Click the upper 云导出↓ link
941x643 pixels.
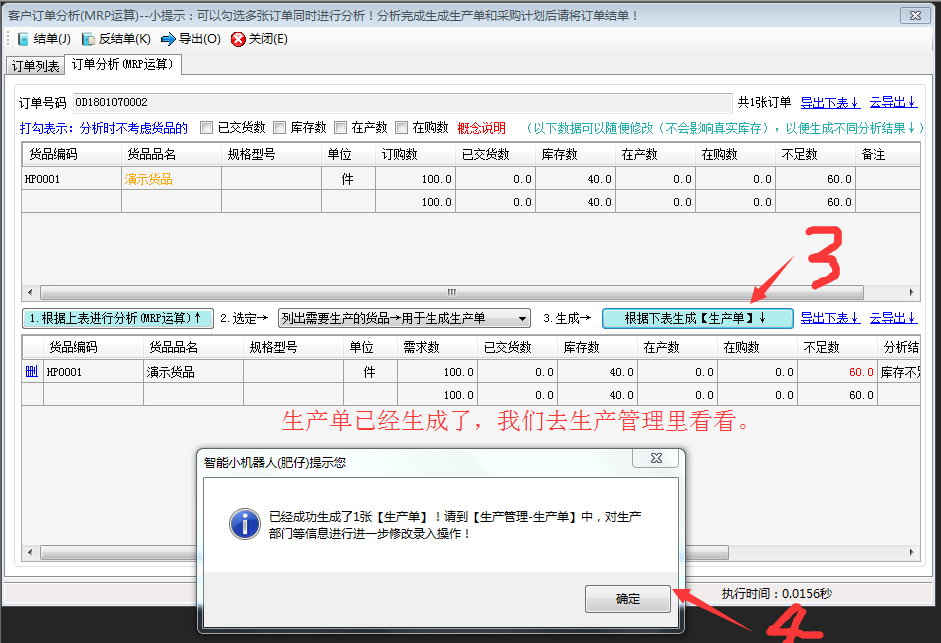click(x=892, y=102)
